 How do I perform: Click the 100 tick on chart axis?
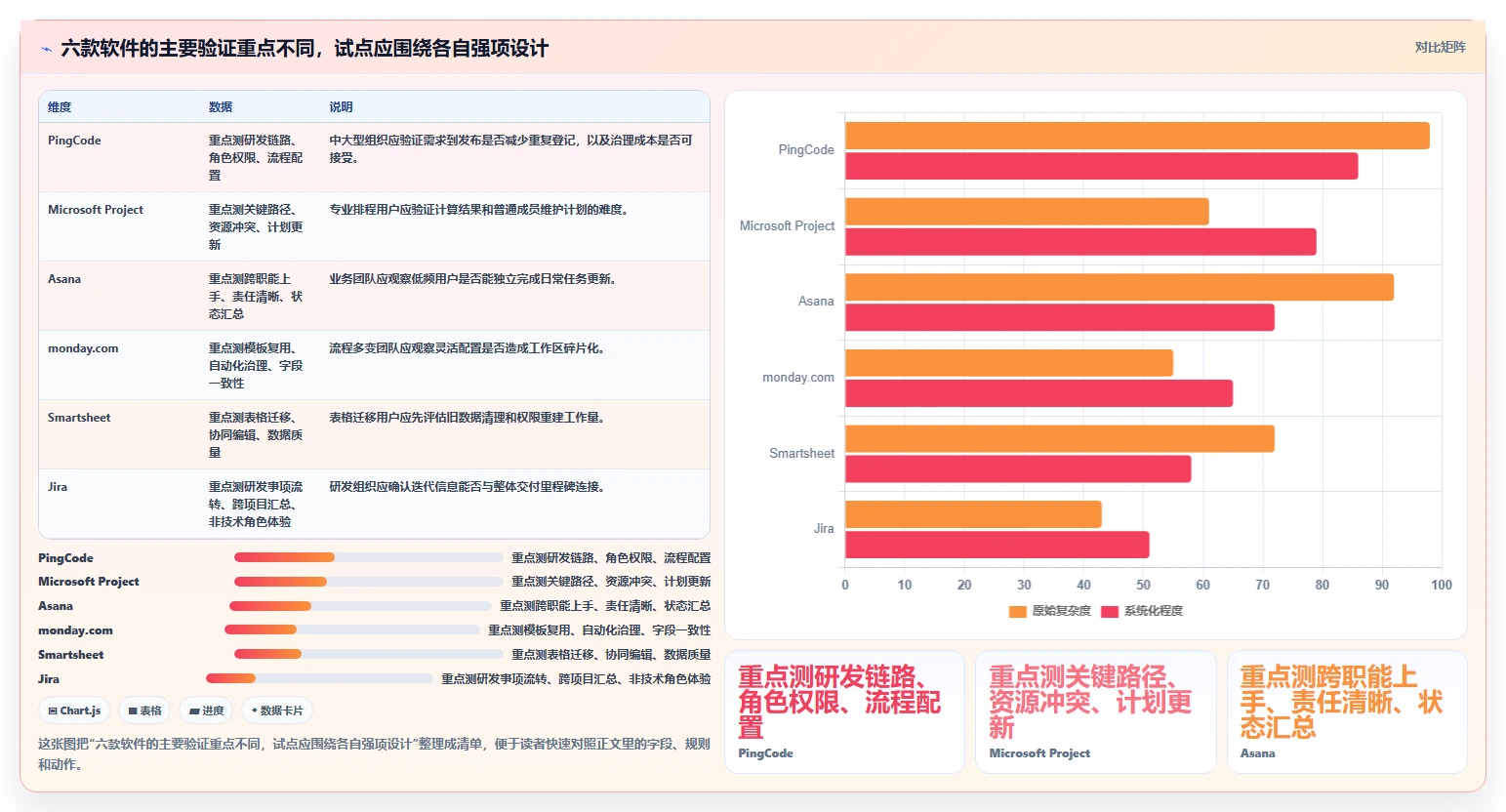[1442, 586]
